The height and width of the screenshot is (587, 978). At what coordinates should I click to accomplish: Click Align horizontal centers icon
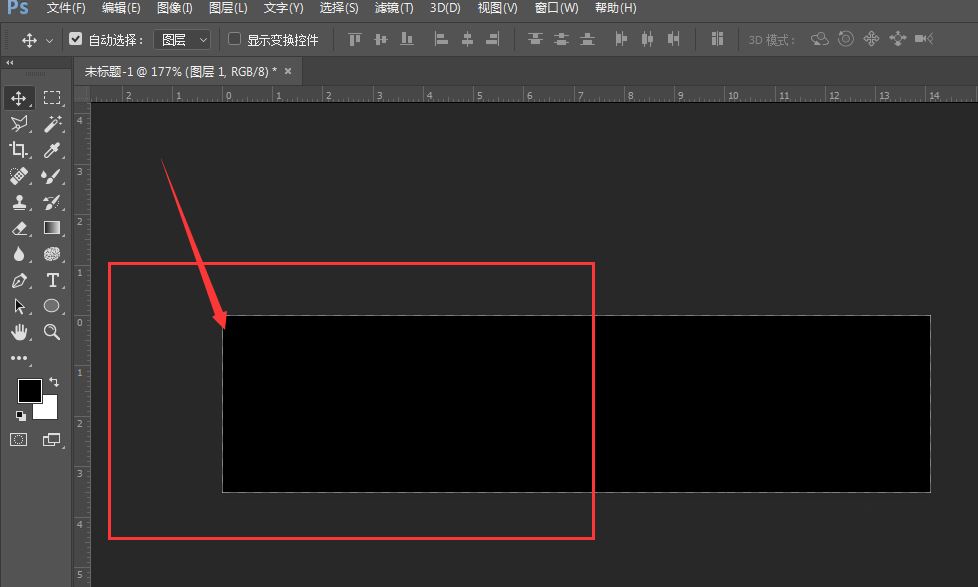click(x=467, y=39)
